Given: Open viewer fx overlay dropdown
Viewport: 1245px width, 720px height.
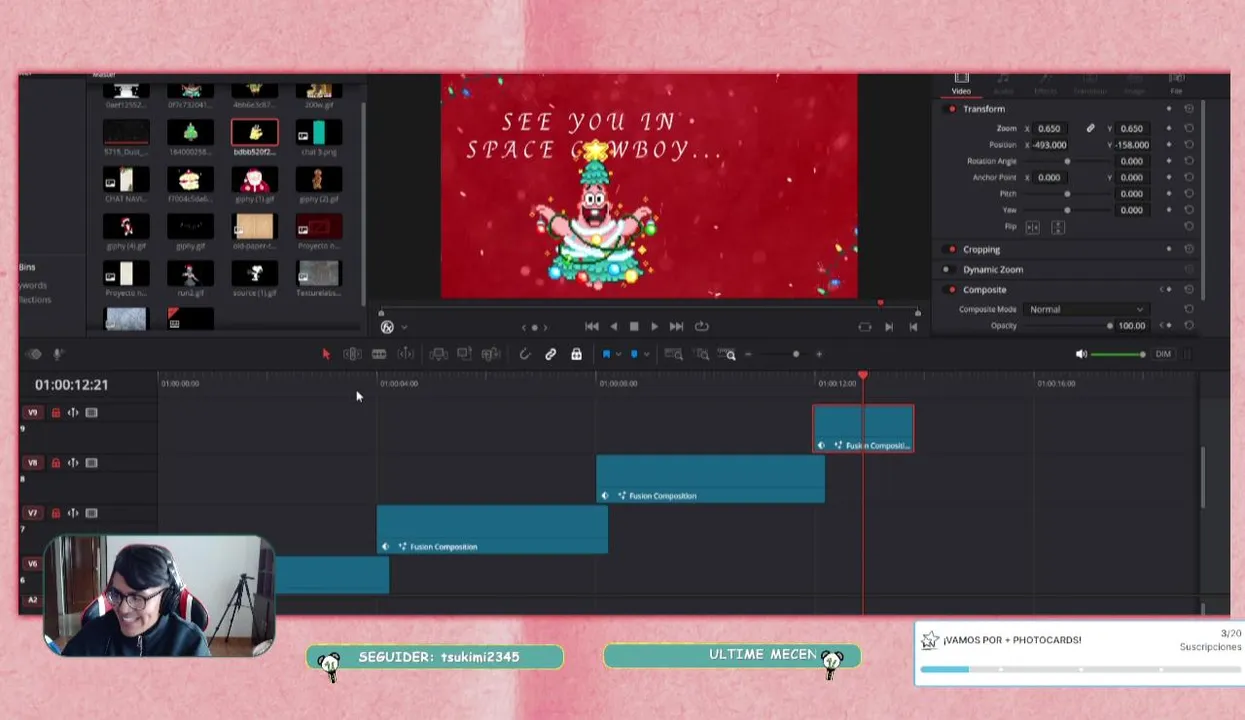Looking at the screenshot, I should [x=403, y=327].
